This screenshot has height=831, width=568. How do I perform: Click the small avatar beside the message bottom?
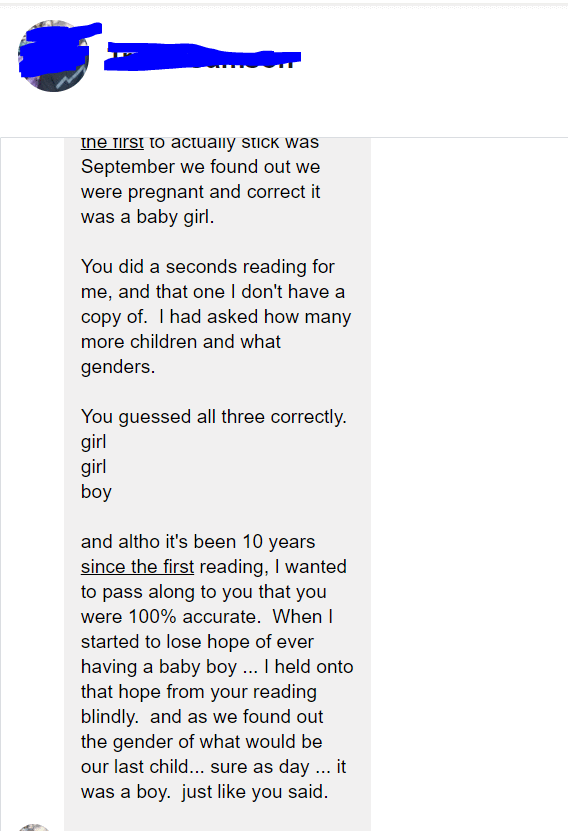click(x=34, y=827)
